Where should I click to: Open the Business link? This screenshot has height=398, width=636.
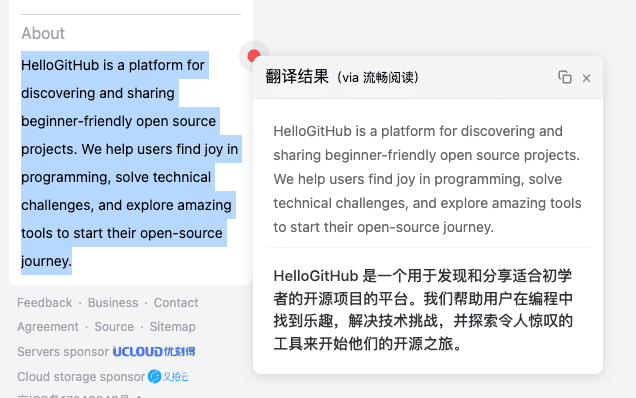coord(113,303)
